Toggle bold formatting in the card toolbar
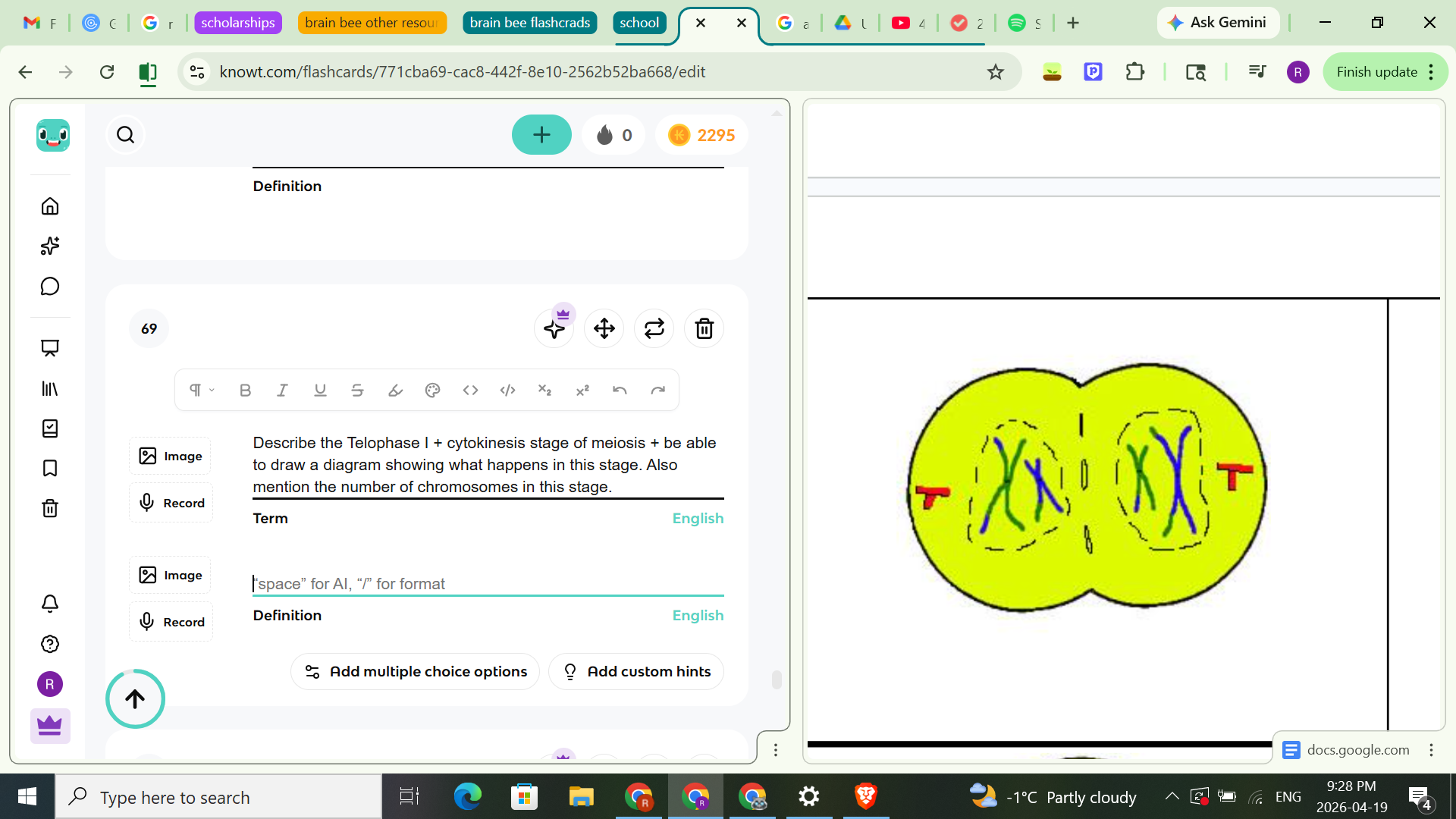Image resolution: width=1456 pixels, height=819 pixels. coord(244,390)
